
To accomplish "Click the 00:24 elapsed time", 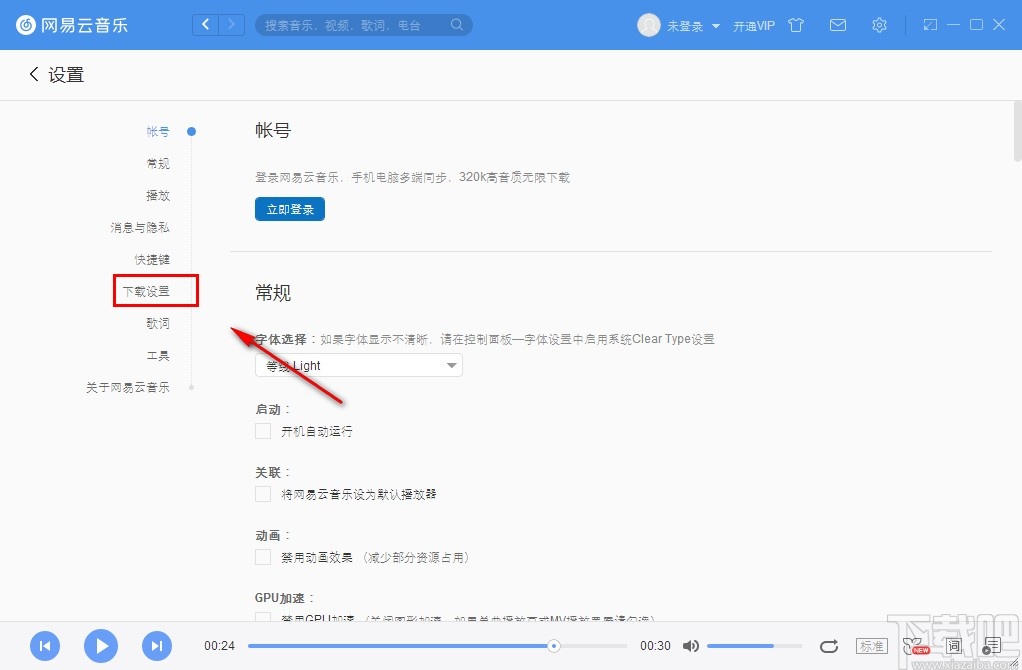I will [x=219, y=646].
